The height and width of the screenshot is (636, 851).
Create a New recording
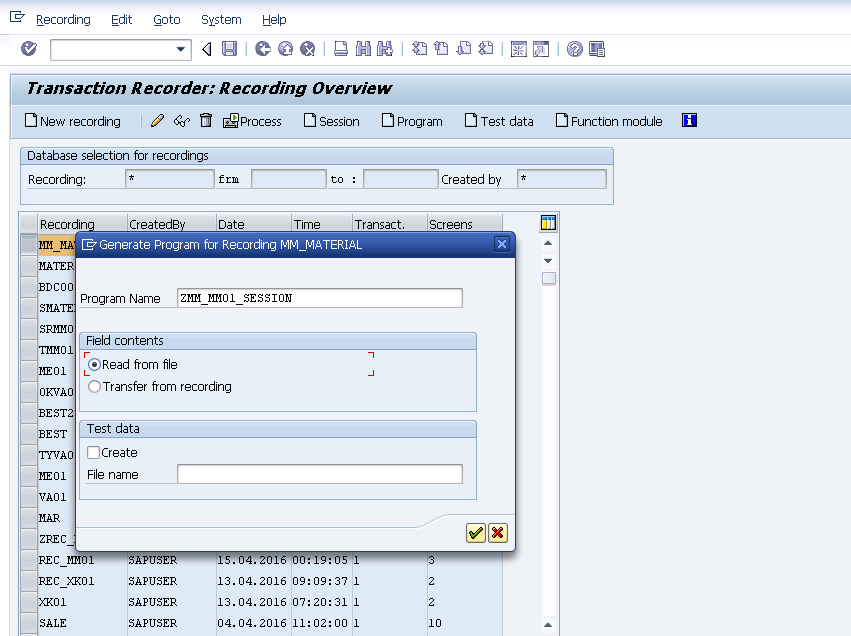click(72, 121)
